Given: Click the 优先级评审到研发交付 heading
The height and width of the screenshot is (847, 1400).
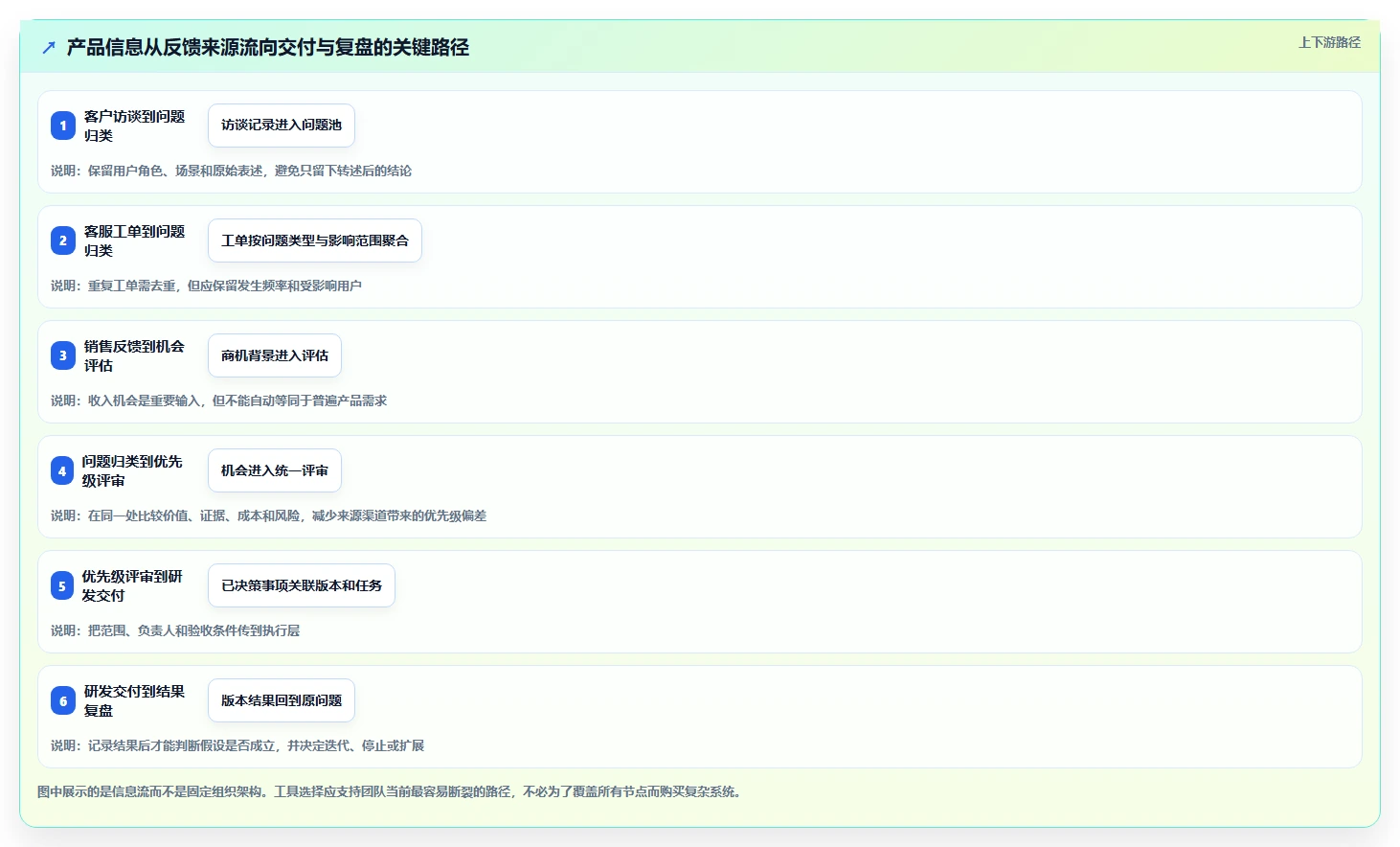Looking at the screenshot, I should 132,585.
